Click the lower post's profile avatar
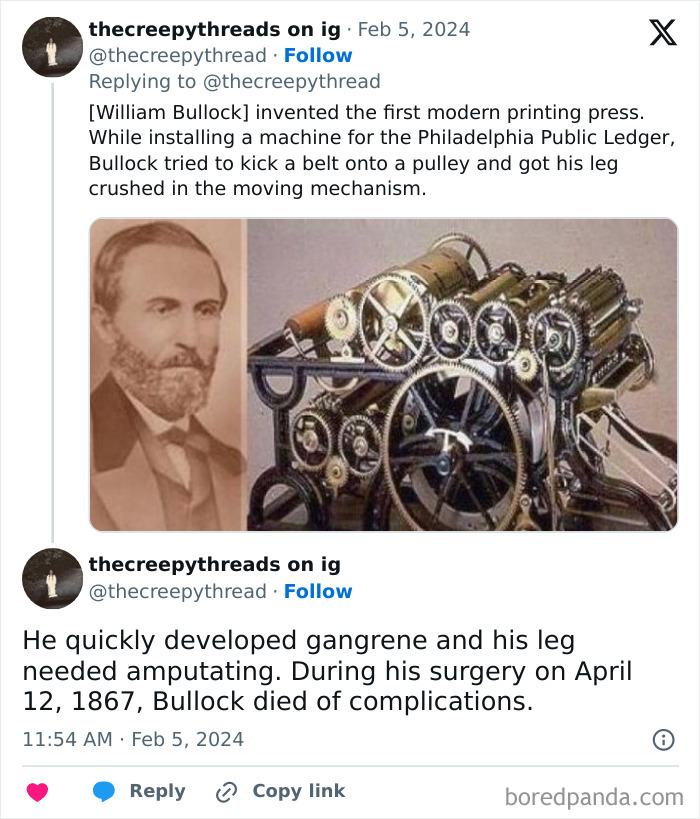The image size is (700, 819). 51,578
